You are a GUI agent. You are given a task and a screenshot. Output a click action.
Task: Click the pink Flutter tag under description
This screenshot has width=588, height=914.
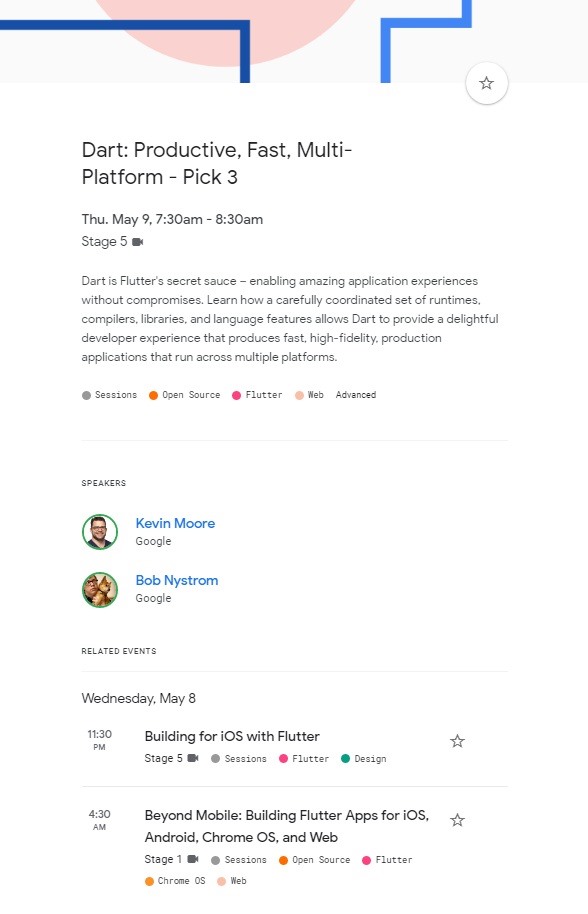(257, 395)
